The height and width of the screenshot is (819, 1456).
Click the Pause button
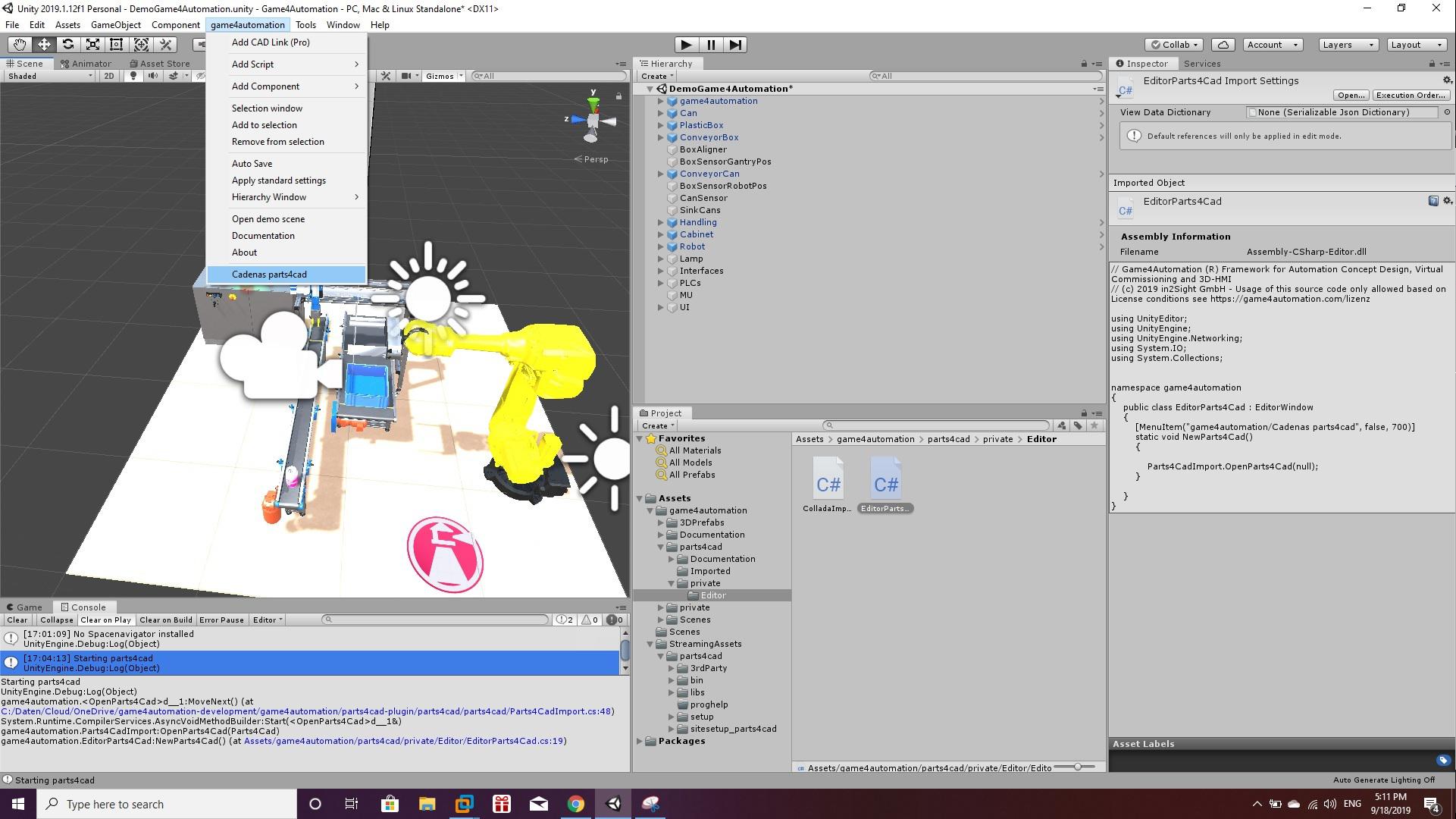pos(711,45)
